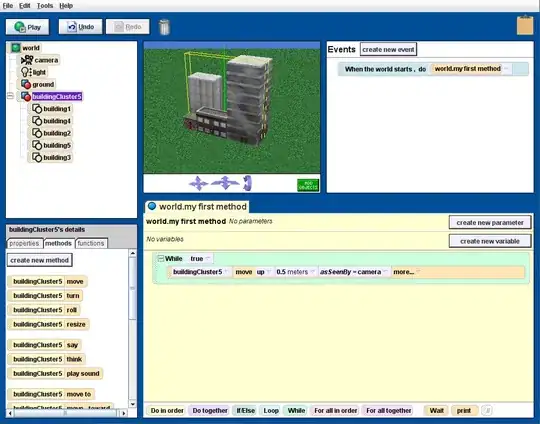Viewport: 540px width, 424px height.
Task: Pick the Loop tile
Action: coord(271,411)
